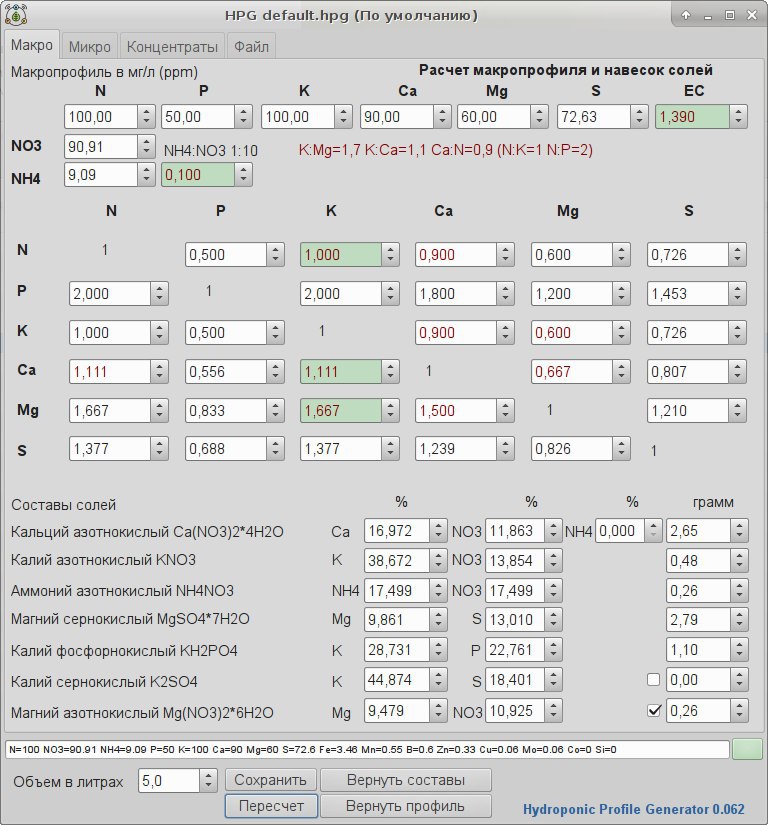Click the profile summary string field
The image size is (768, 825).
(x=367, y=749)
